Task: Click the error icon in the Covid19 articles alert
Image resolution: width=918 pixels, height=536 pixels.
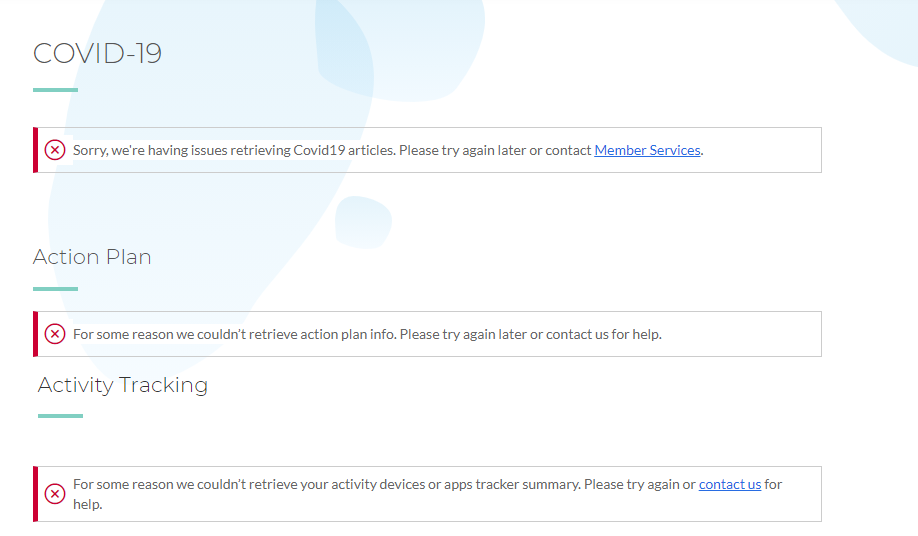Action: coord(55,150)
